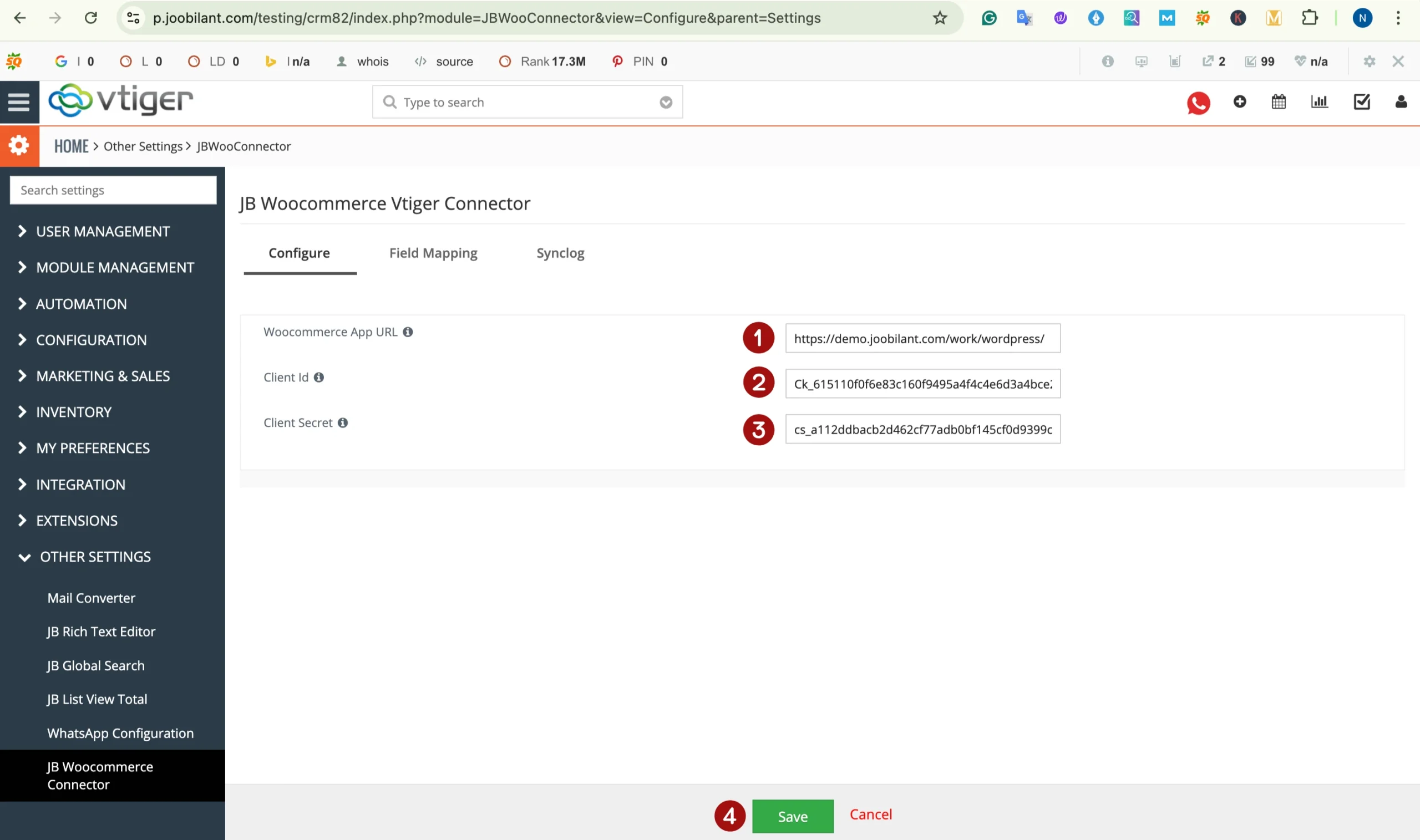Image resolution: width=1420 pixels, height=840 pixels.
Task: Click the info icon next to Woocommerce App URL
Action: pos(408,332)
